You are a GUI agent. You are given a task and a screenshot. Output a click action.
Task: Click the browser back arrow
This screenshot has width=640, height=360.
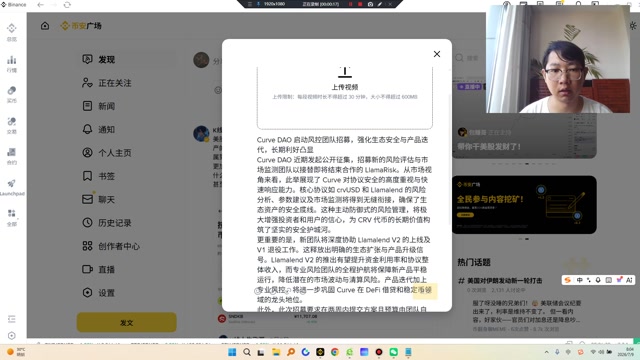[40, 5]
